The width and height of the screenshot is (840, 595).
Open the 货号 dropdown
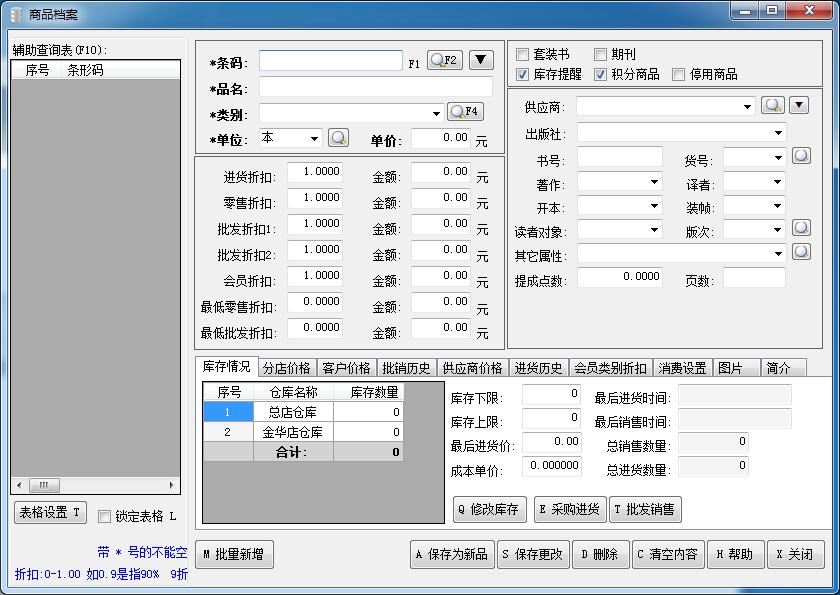tap(778, 158)
